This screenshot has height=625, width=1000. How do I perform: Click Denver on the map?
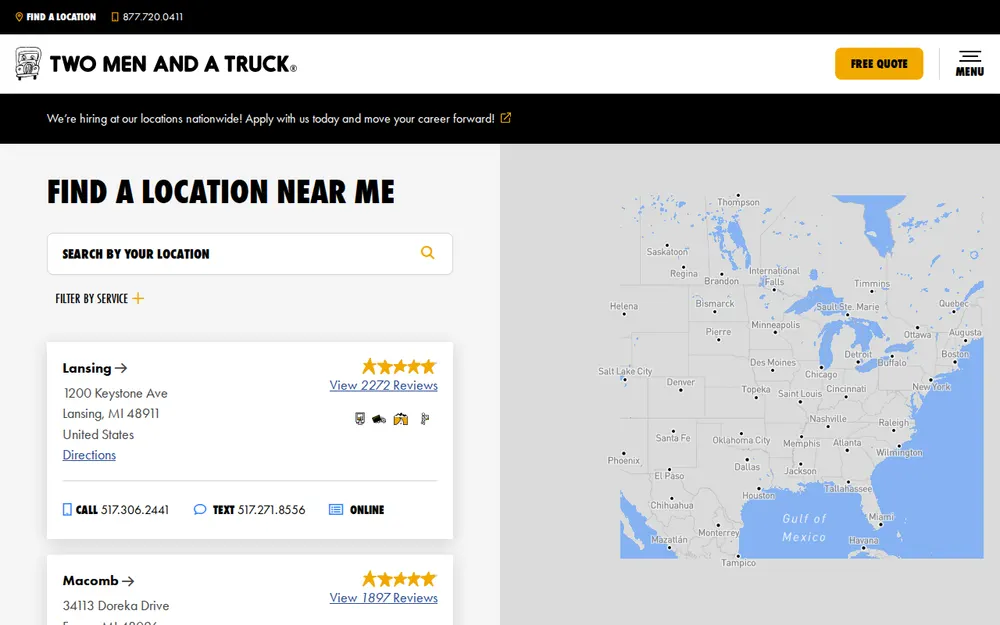tap(680, 382)
